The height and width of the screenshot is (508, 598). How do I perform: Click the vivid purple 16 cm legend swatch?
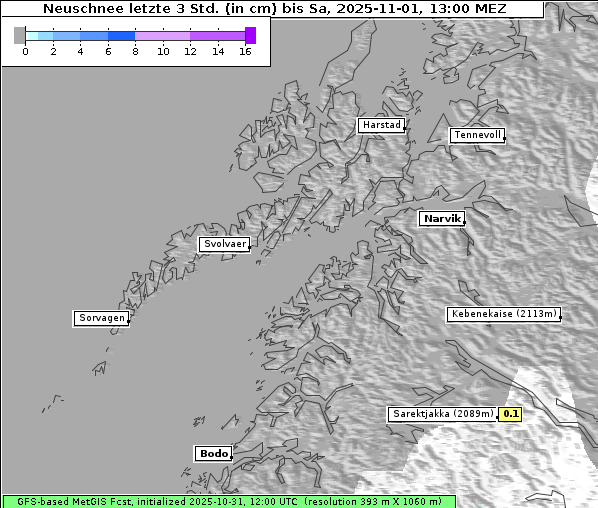click(x=251, y=35)
